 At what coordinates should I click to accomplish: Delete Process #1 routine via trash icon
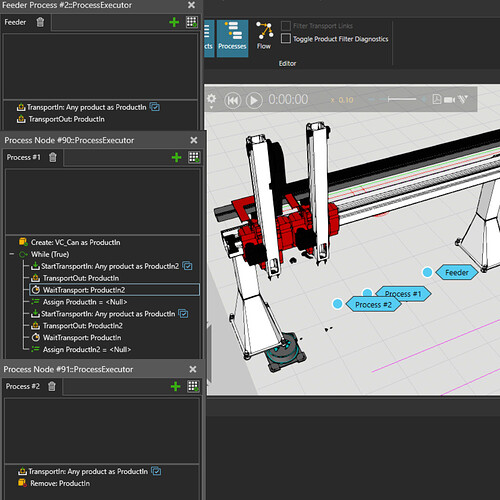click(x=53, y=157)
